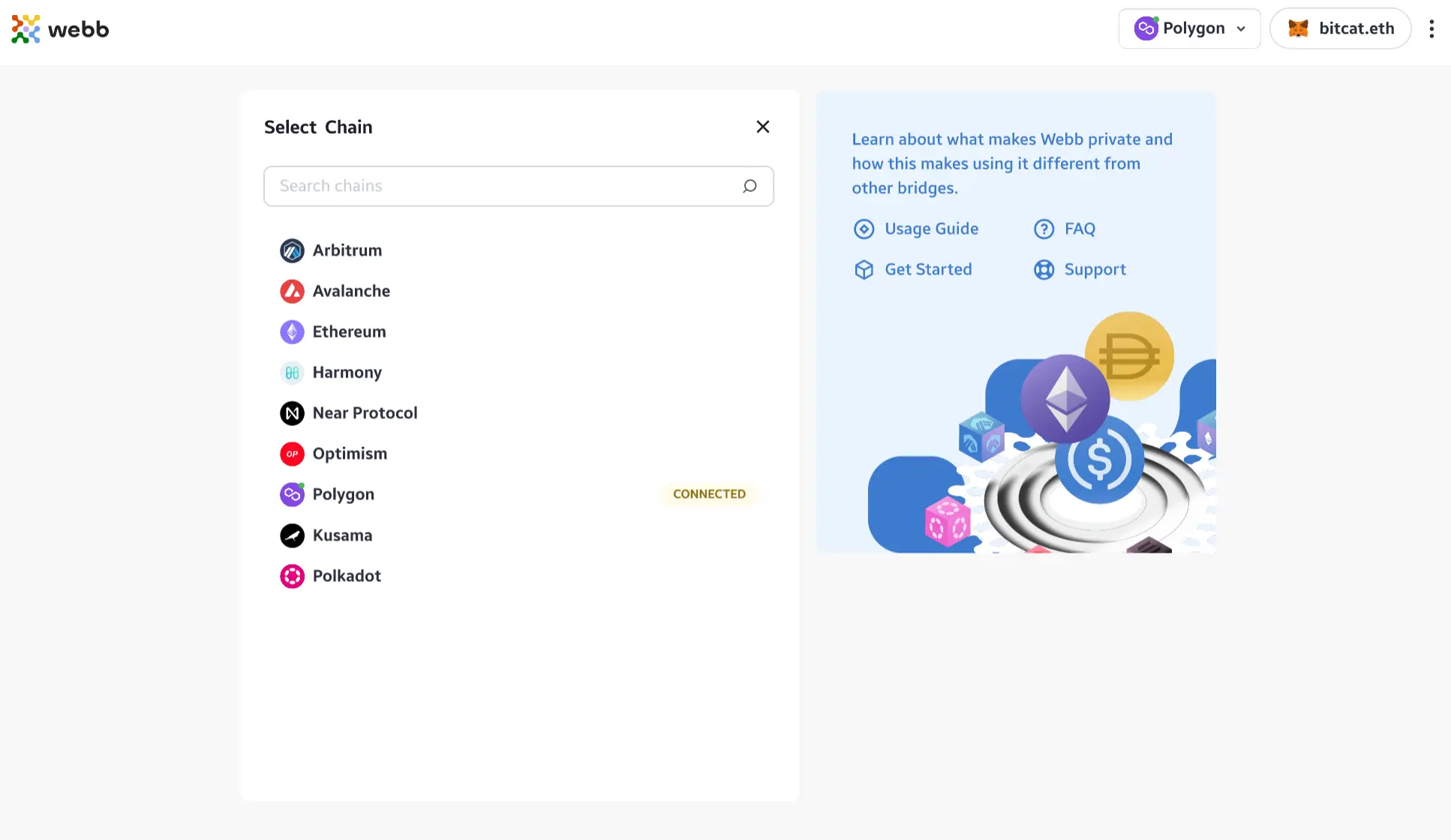This screenshot has width=1451, height=840.
Task: Toggle chain selection to Ethereum
Action: click(x=349, y=331)
